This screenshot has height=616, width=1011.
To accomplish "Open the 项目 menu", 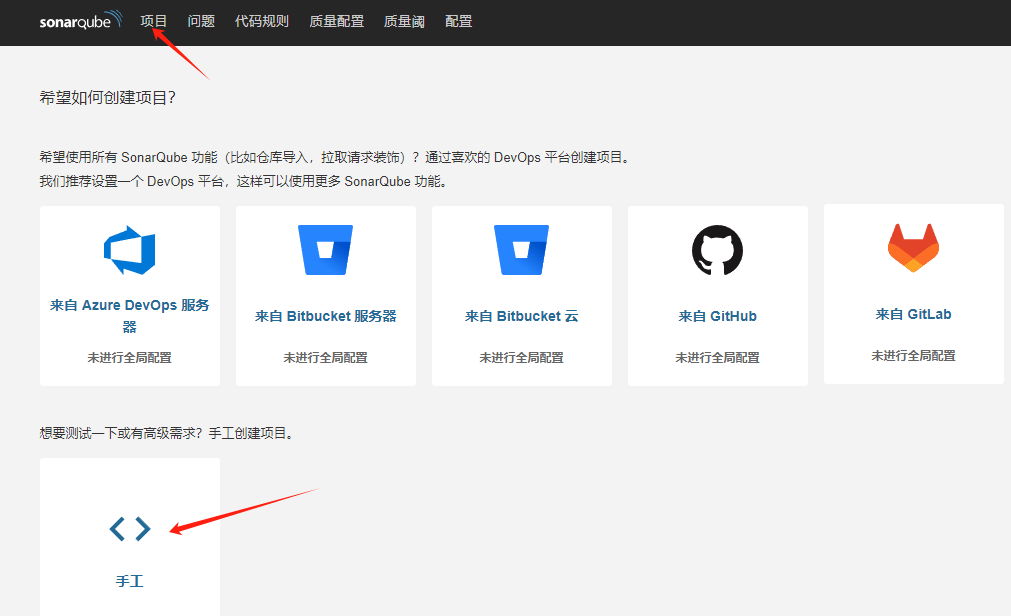I will (x=153, y=21).
